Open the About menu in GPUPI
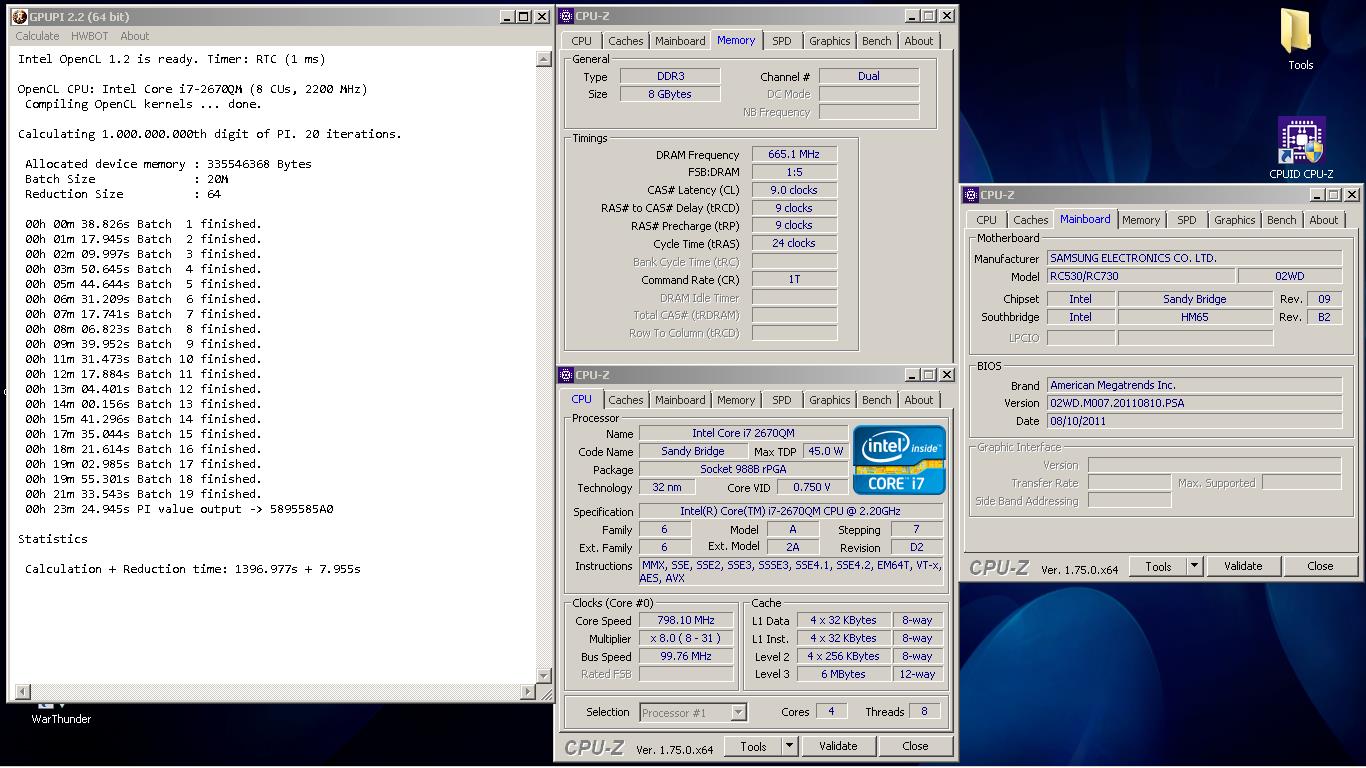The width and height of the screenshot is (1366, 768). coord(135,36)
